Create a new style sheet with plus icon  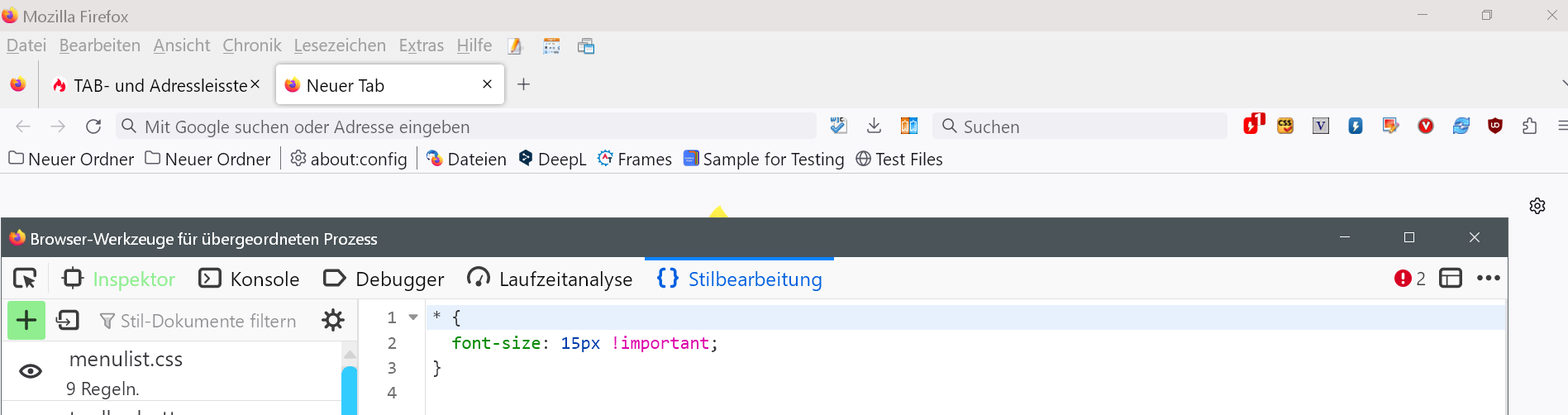[x=26, y=321]
